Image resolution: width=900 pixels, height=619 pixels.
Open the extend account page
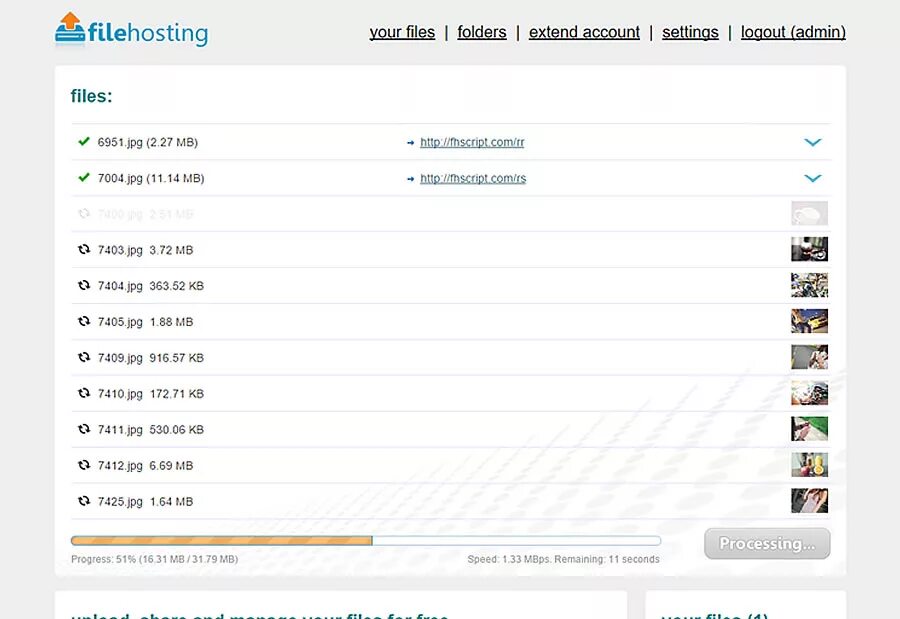point(584,32)
